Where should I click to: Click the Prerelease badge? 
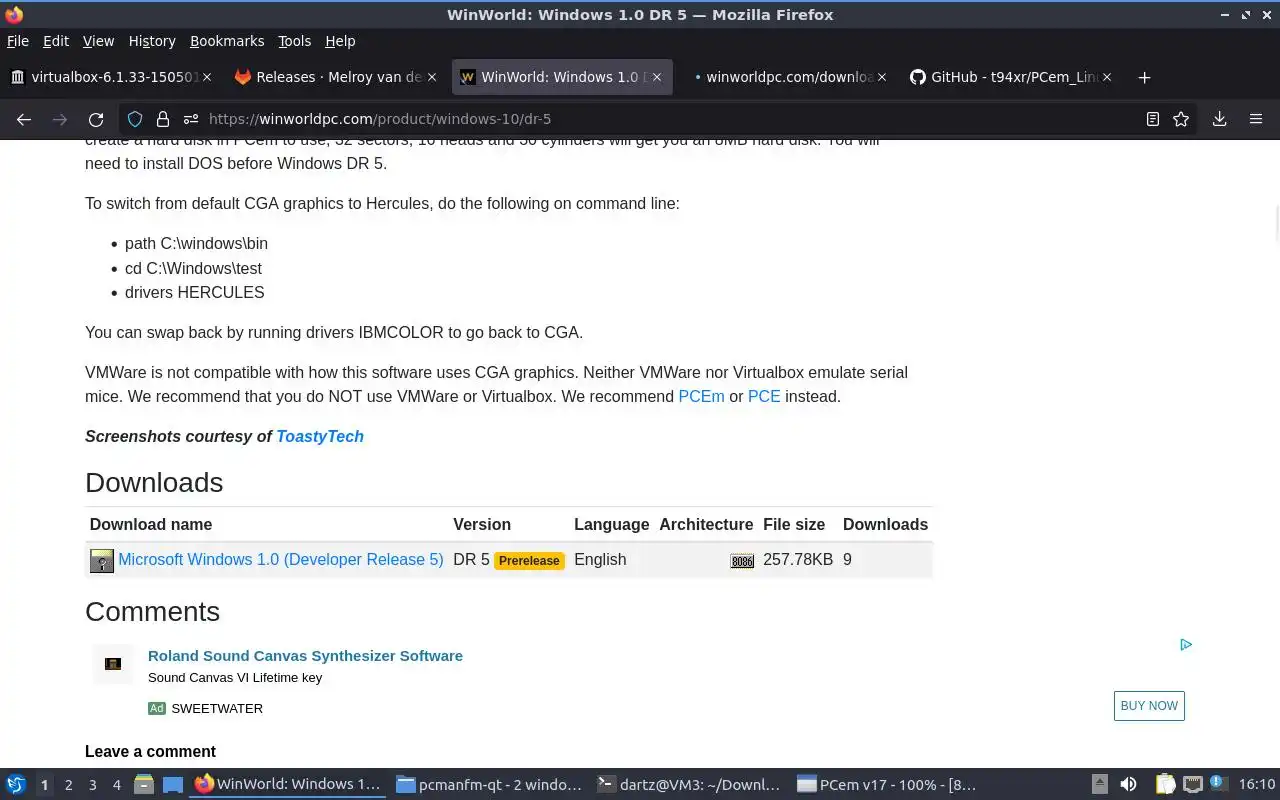pyautogui.click(x=529, y=560)
